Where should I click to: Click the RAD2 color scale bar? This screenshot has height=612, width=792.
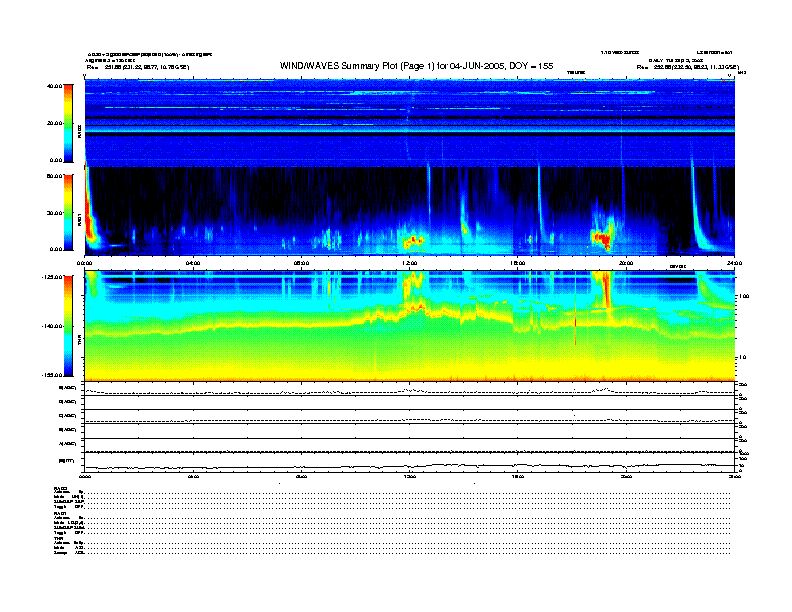point(68,123)
